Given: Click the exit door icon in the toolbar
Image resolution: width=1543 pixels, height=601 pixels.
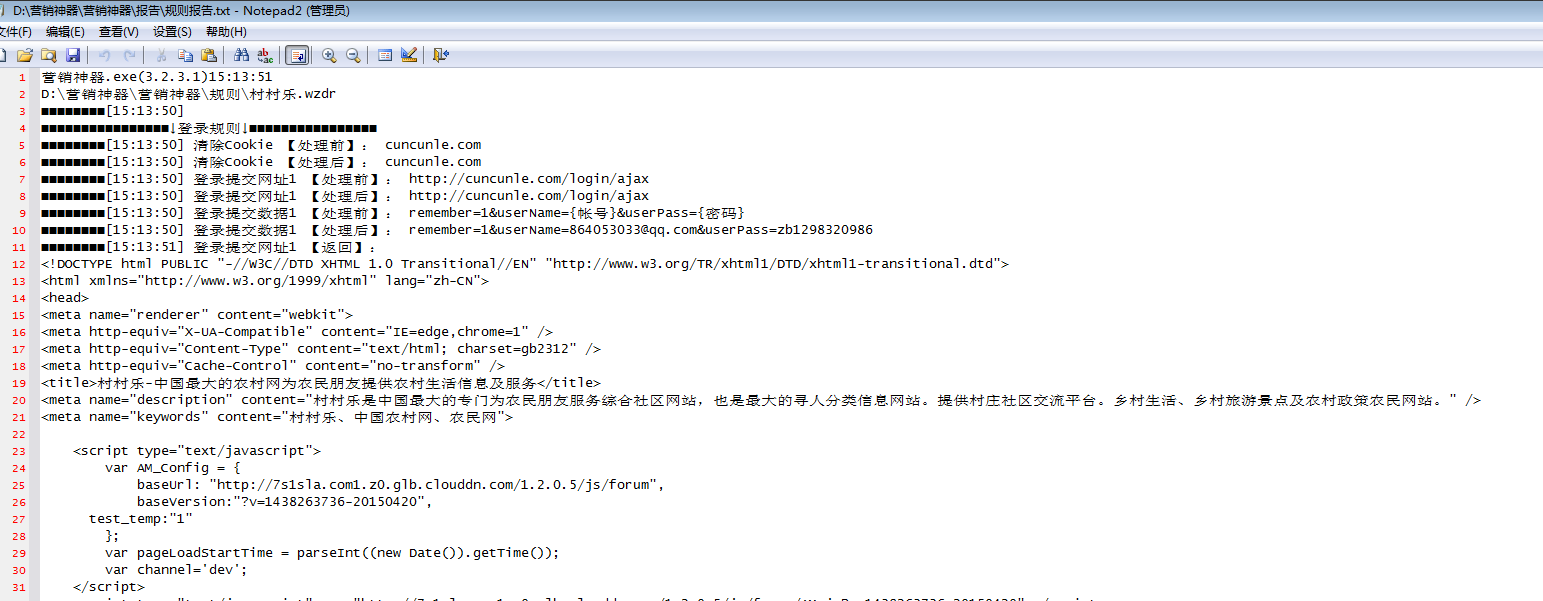Looking at the screenshot, I should (441, 55).
